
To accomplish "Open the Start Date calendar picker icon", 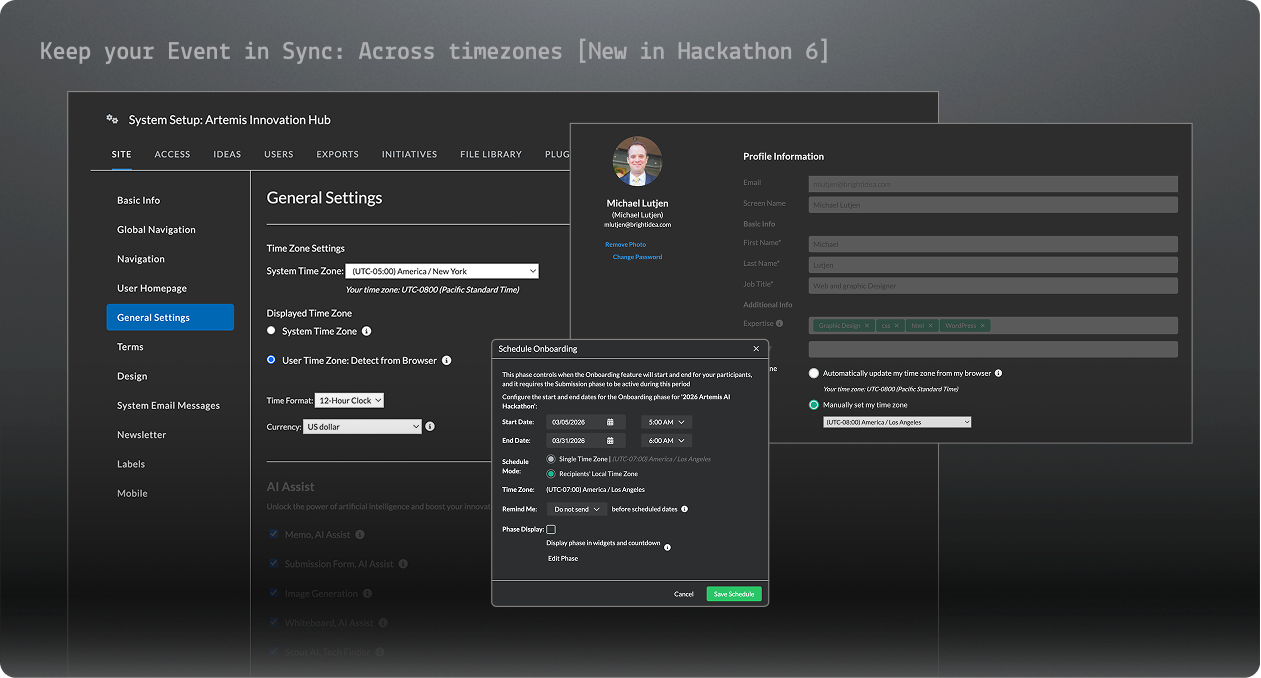I will (610, 422).
